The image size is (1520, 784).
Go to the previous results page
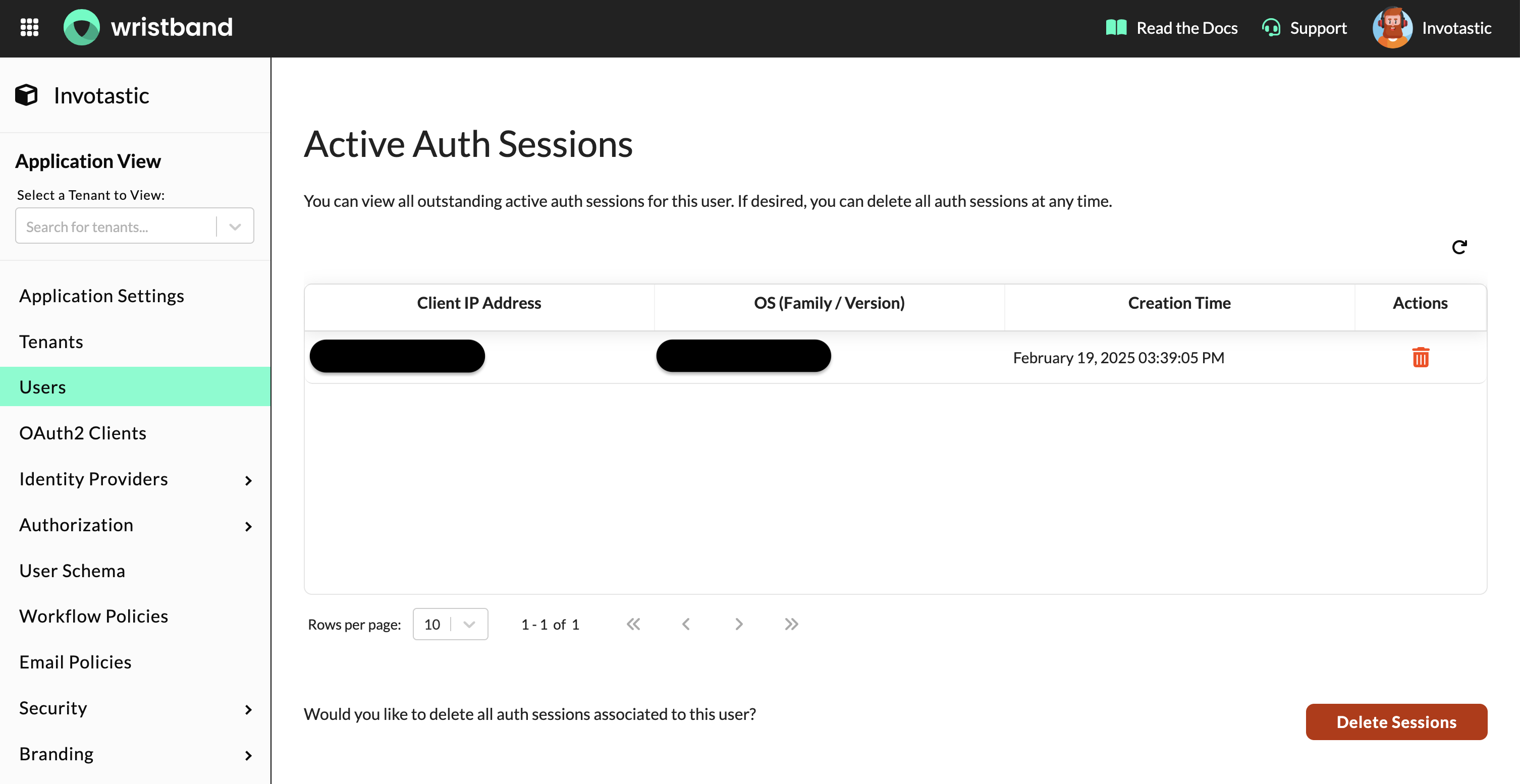pyautogui.click(x=686, y=624)
